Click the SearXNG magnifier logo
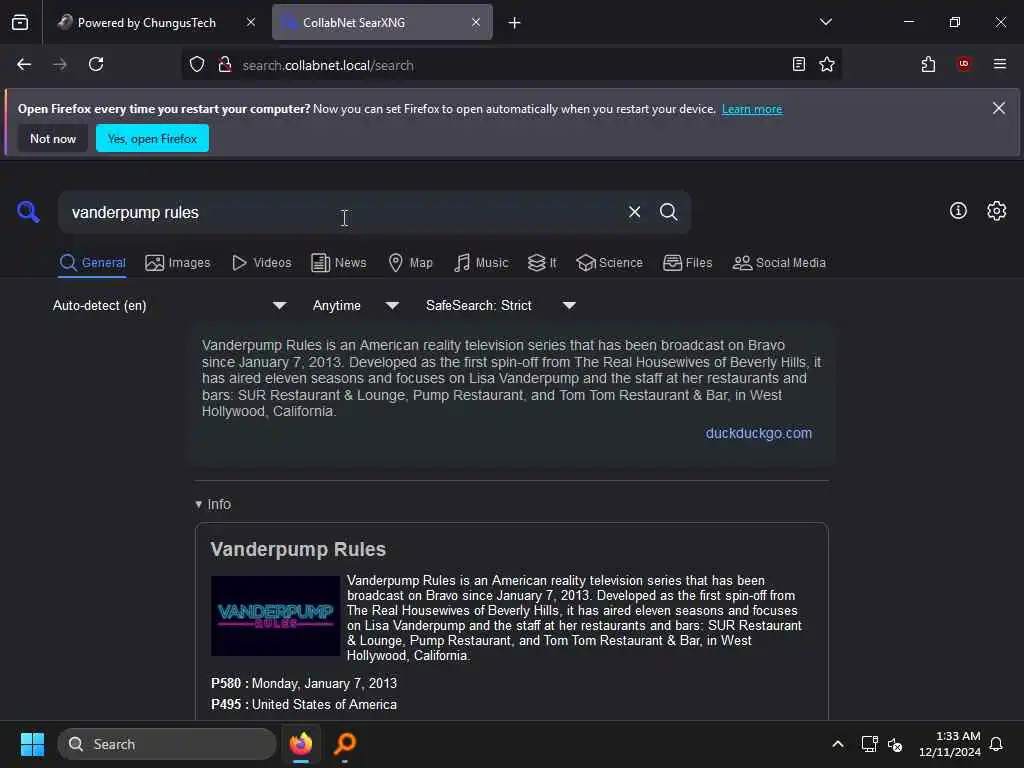Image resolution: width=1024 pixels, height=768 pixels. (x=28, y=212)
